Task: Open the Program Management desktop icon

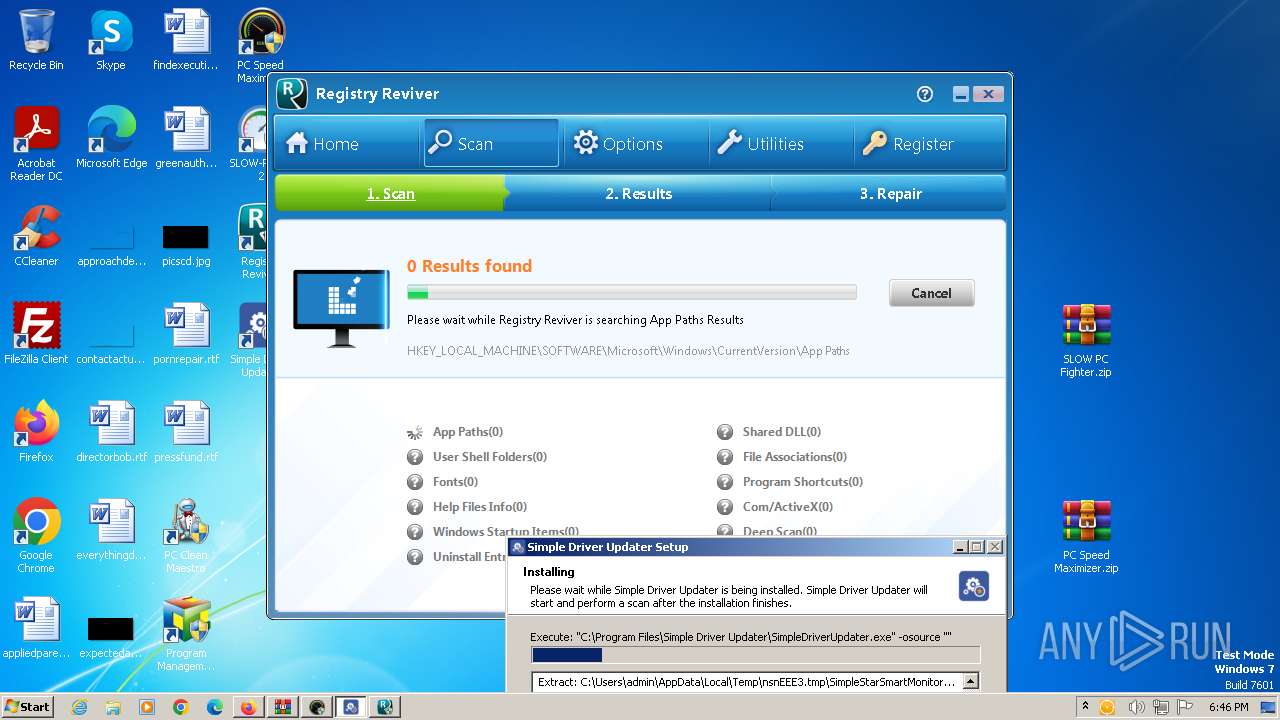Action: tap(186, 634)
